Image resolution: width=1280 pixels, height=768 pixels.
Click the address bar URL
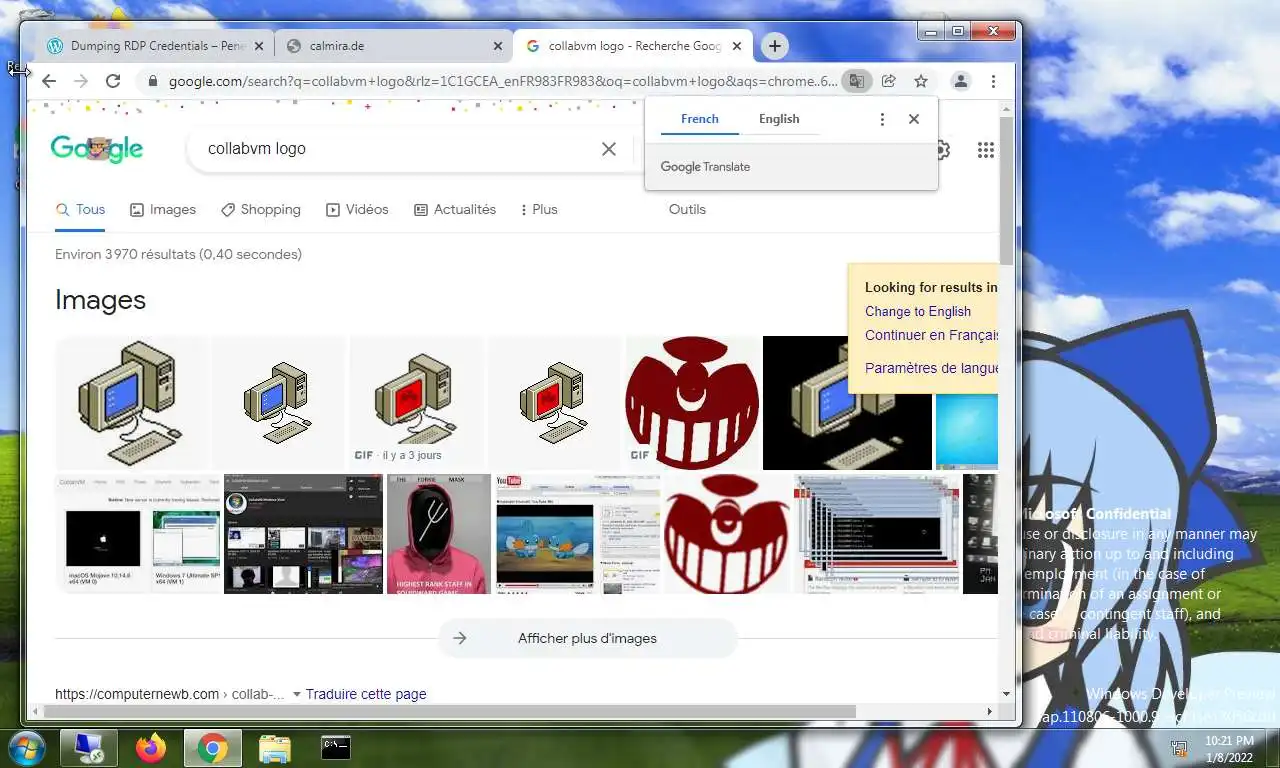click(503, 81)
